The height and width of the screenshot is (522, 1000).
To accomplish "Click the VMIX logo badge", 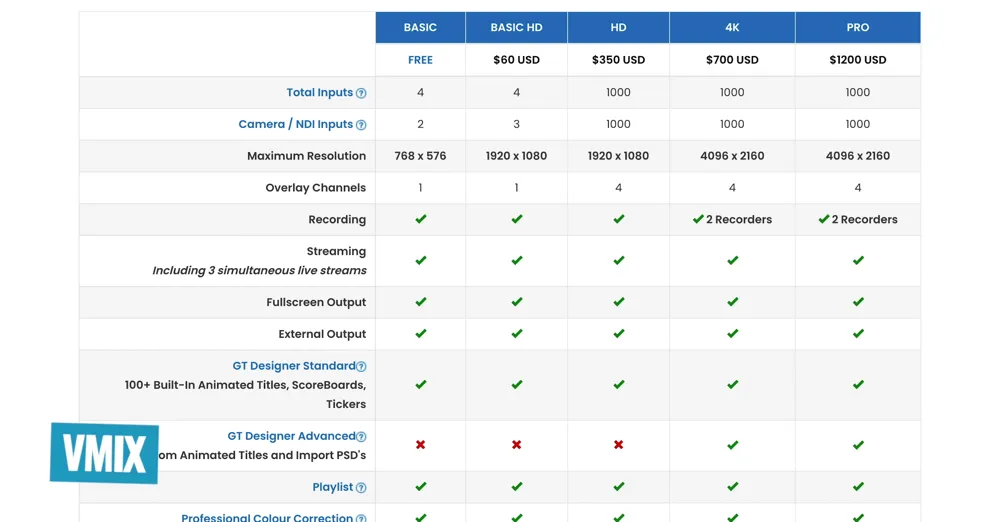I will pos(105,453).
